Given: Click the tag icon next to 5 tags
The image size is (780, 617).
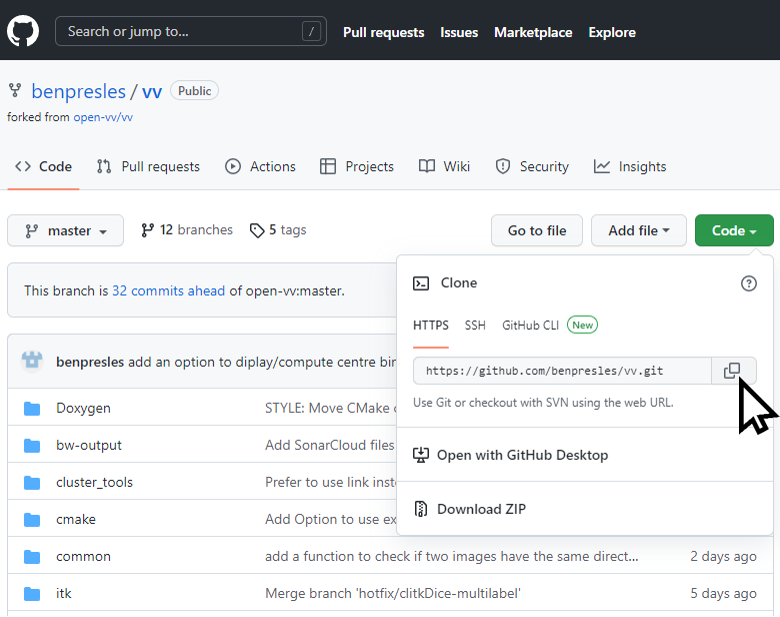Looking at the screenshot, I should (257, 230).
